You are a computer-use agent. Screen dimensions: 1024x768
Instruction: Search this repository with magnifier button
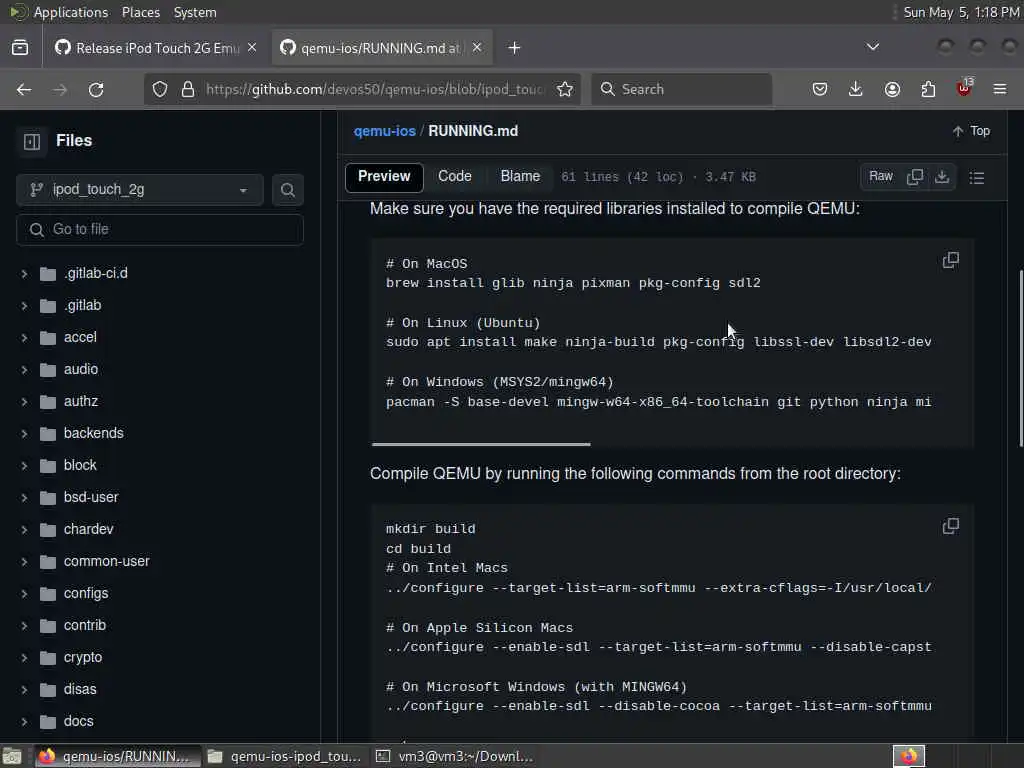pyautogui.click(x=287, y=190)
